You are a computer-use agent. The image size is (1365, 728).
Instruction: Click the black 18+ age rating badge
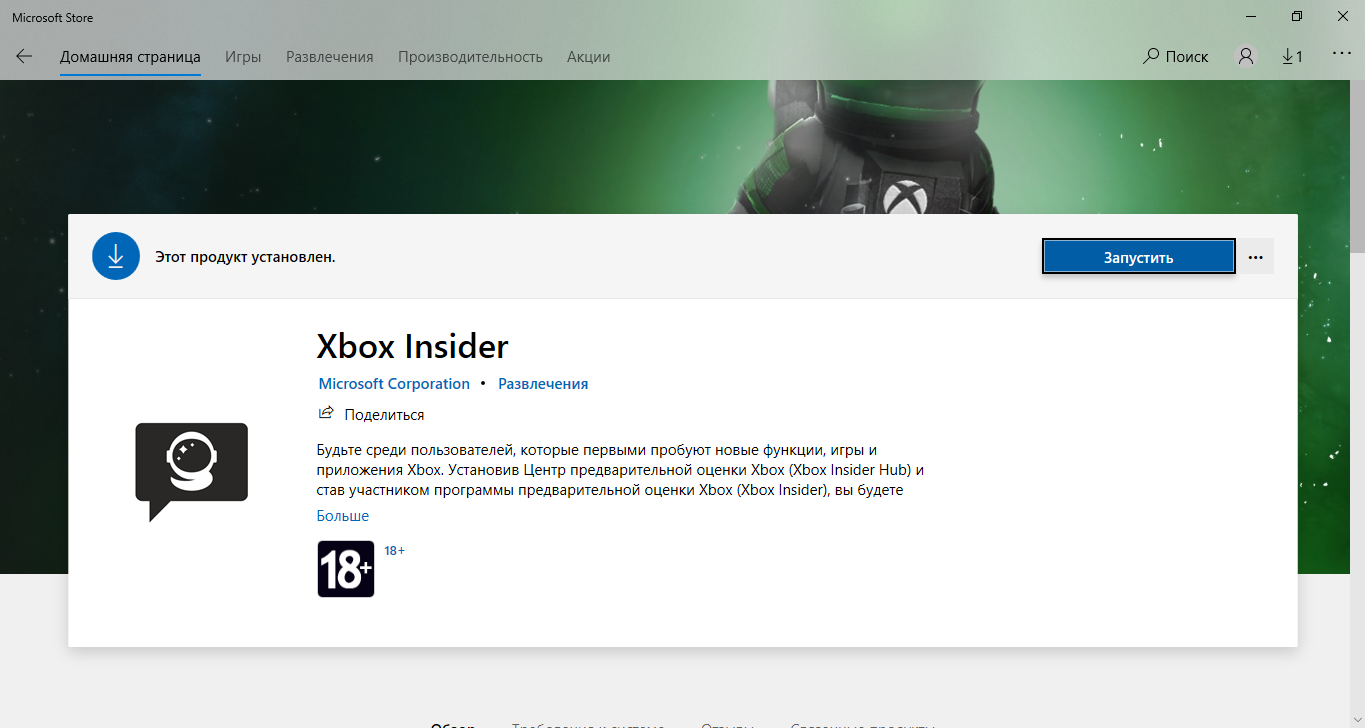[x=346, y=569]
